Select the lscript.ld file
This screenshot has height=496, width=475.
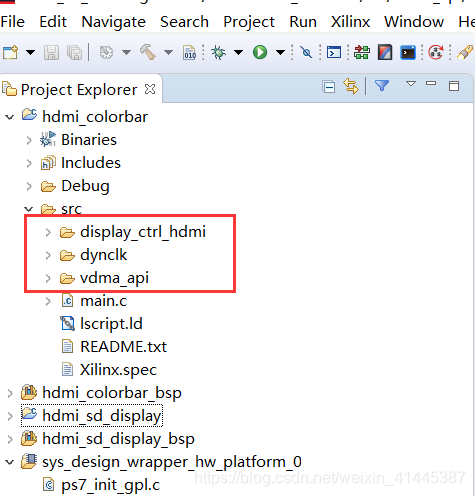[x=111, y=324]
